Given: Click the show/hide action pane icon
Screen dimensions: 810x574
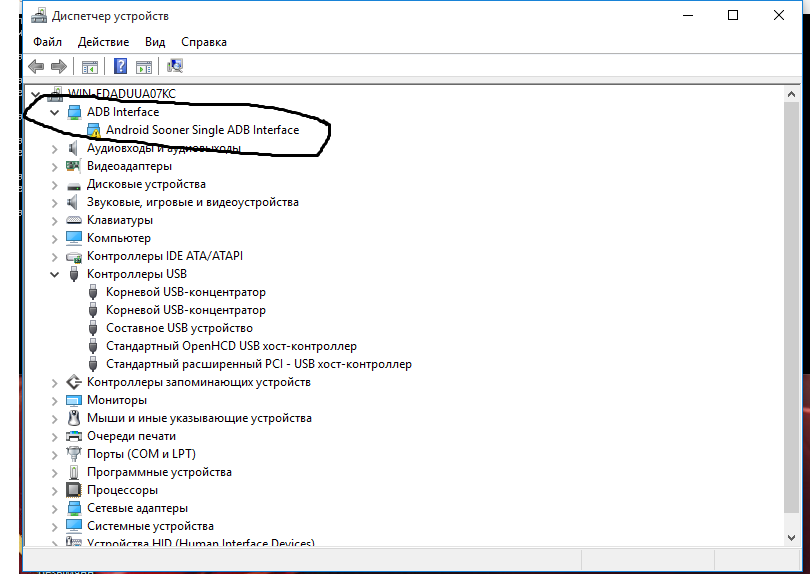Looking at the screenshot, I should 144,67.
